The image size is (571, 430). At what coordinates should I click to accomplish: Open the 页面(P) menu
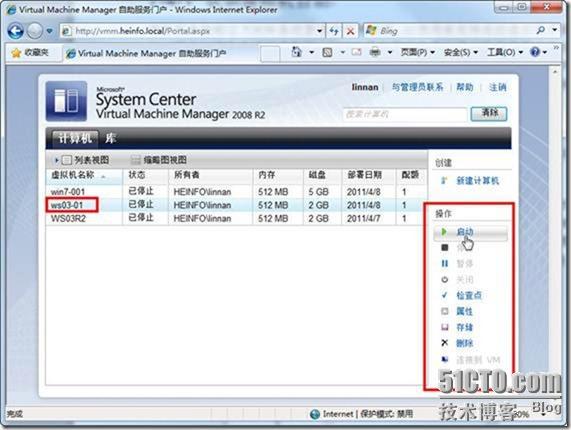(x=418, y=53)
